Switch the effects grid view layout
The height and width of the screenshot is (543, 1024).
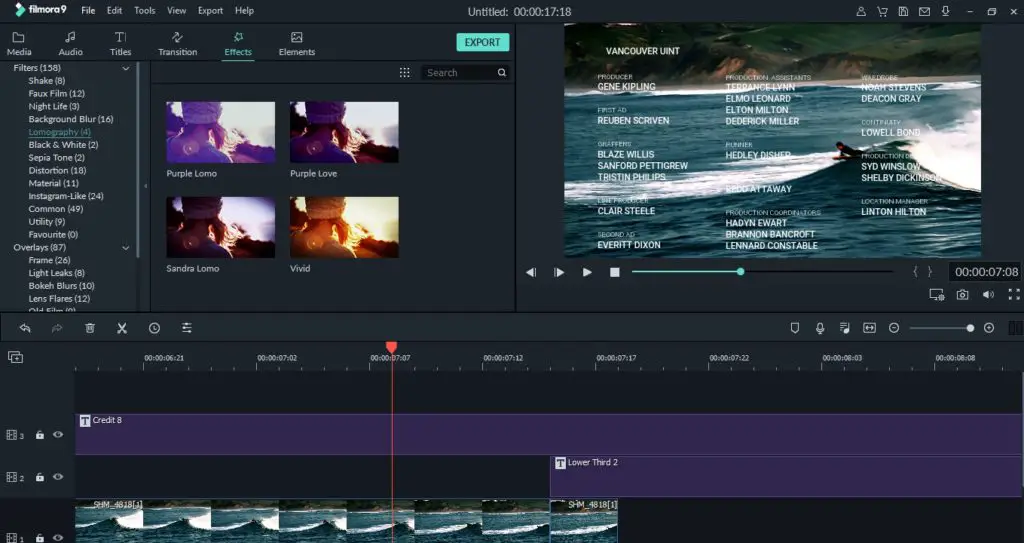coord(405,73)
